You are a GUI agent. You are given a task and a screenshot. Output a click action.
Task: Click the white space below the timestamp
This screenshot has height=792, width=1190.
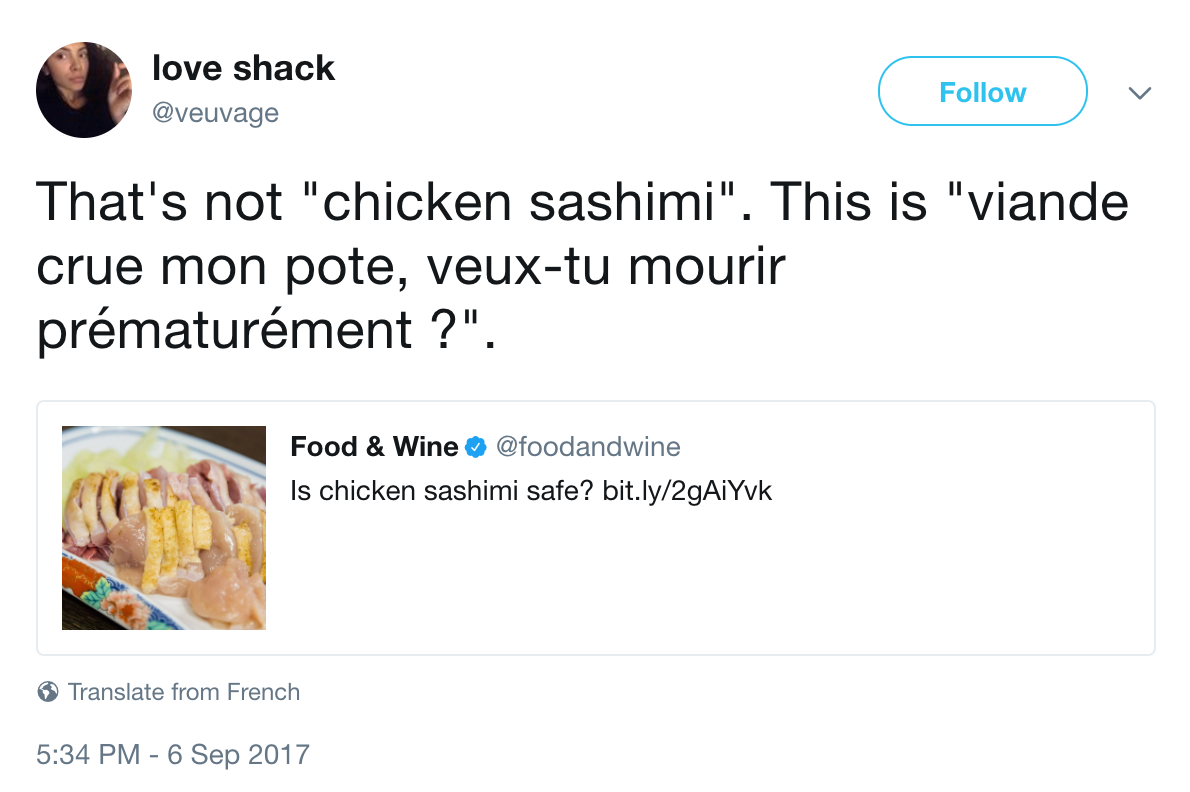click(595, 782)
